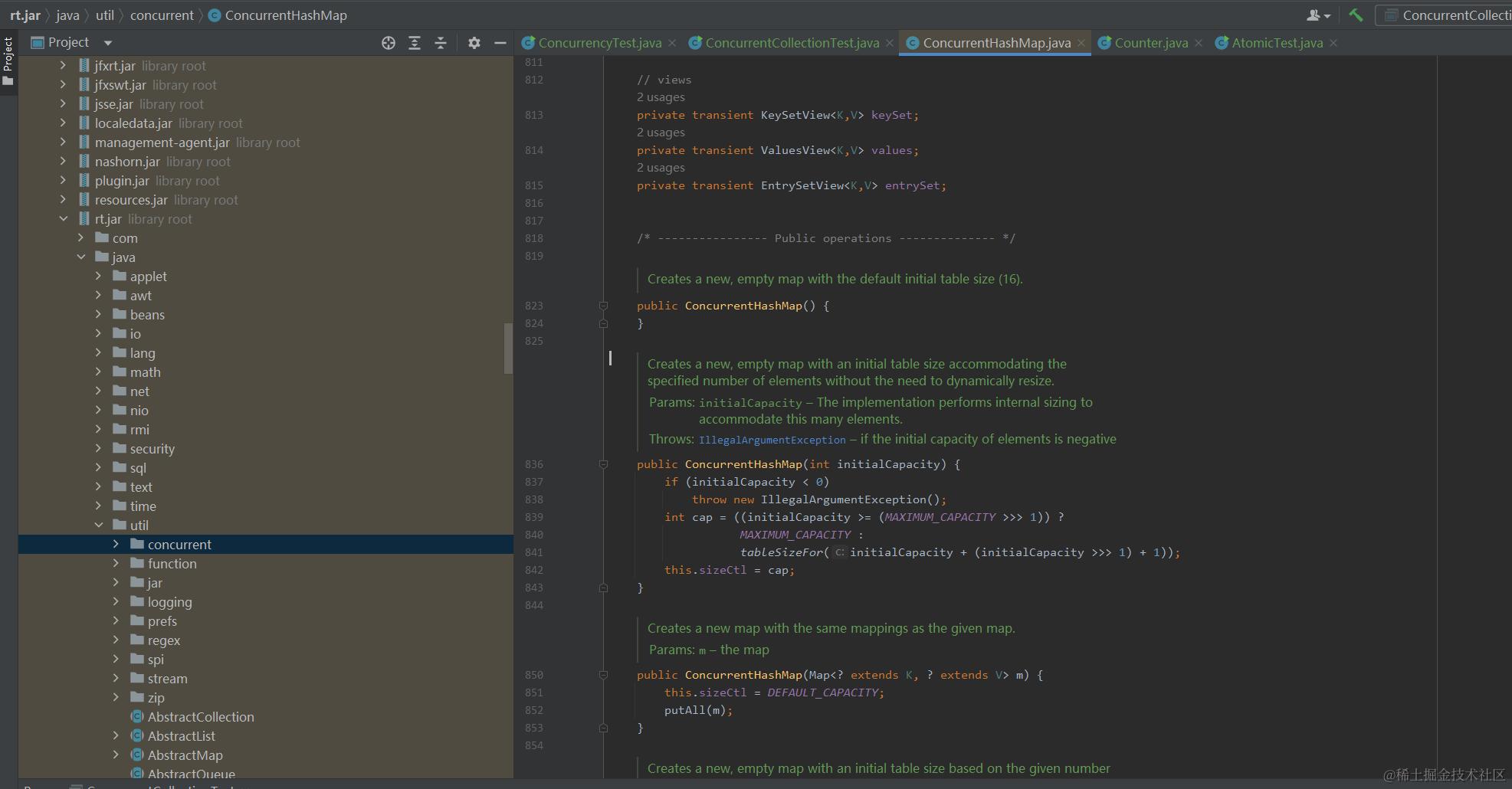Click the Project tree vertical scrollbar thumb
This screenshot has width=1512, height=789.
pos(507,349)
